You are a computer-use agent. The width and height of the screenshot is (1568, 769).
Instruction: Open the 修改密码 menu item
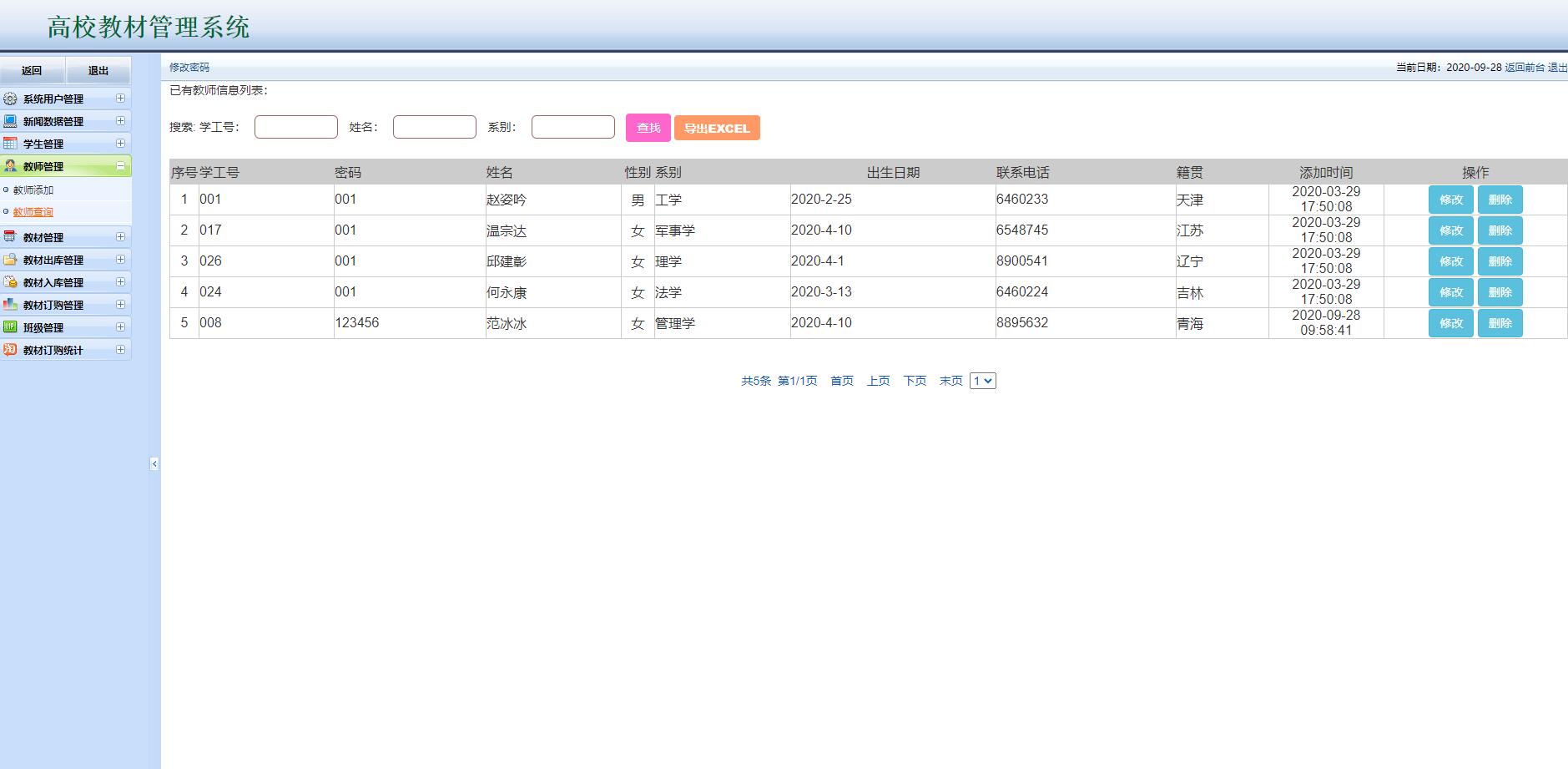189,67
